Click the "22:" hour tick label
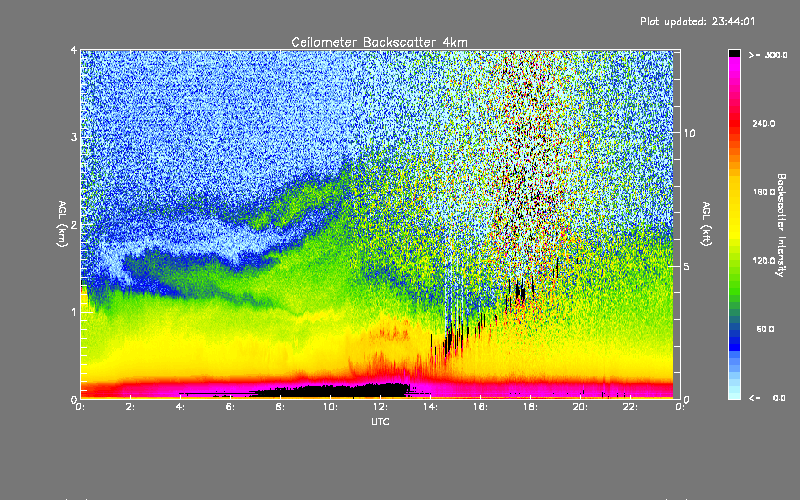 tap(631, 407)
